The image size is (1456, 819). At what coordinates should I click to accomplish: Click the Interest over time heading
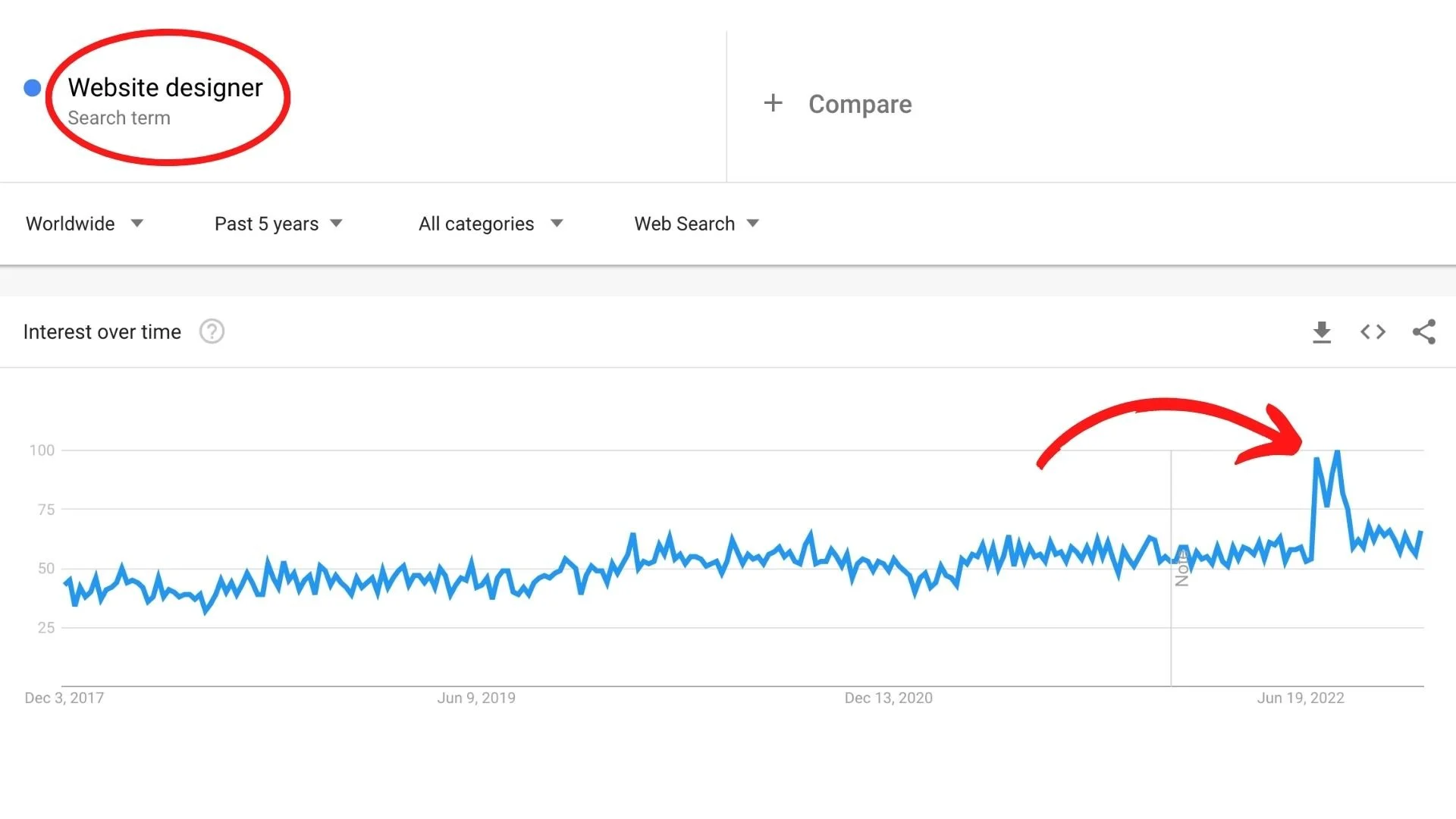(x=102, y=332)
